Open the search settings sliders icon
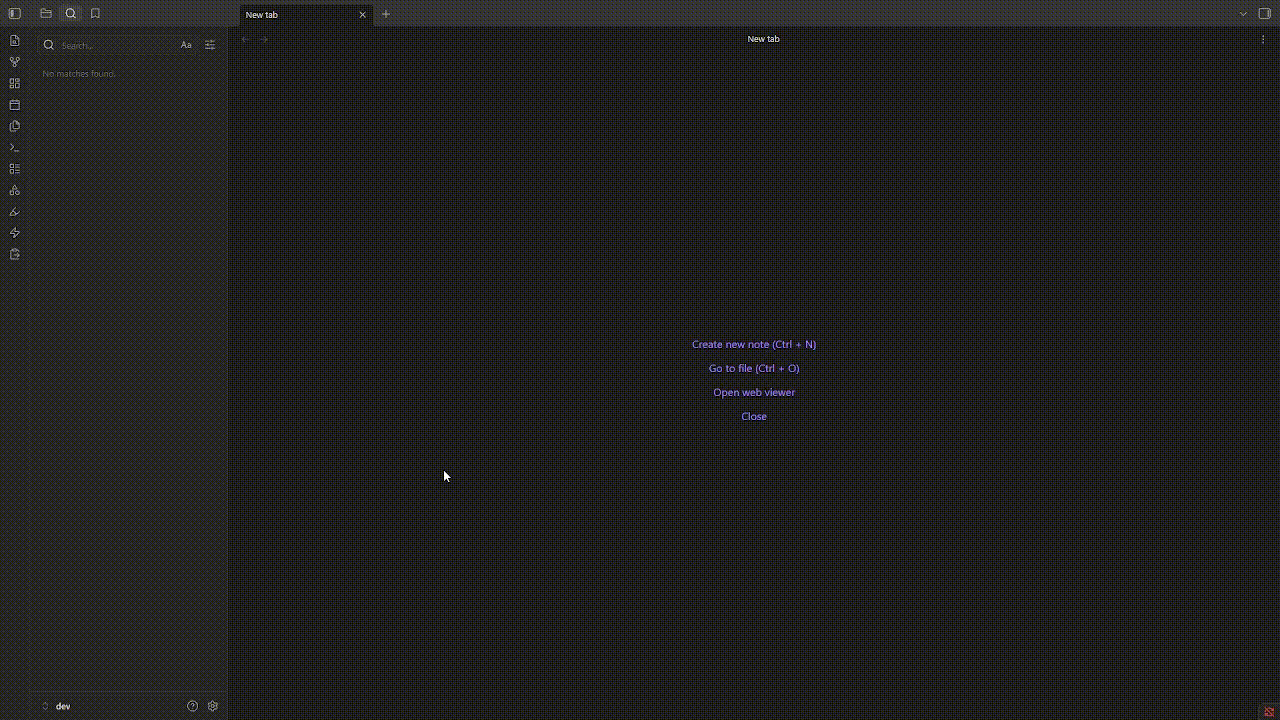1280x720 pixels. click(210, 45)
